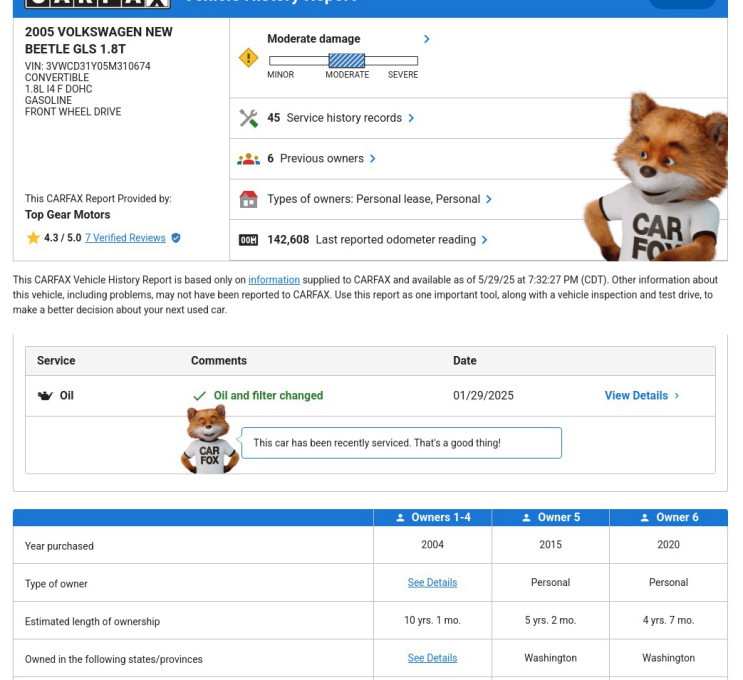Click the service history wrench icon

pos(248,118)
